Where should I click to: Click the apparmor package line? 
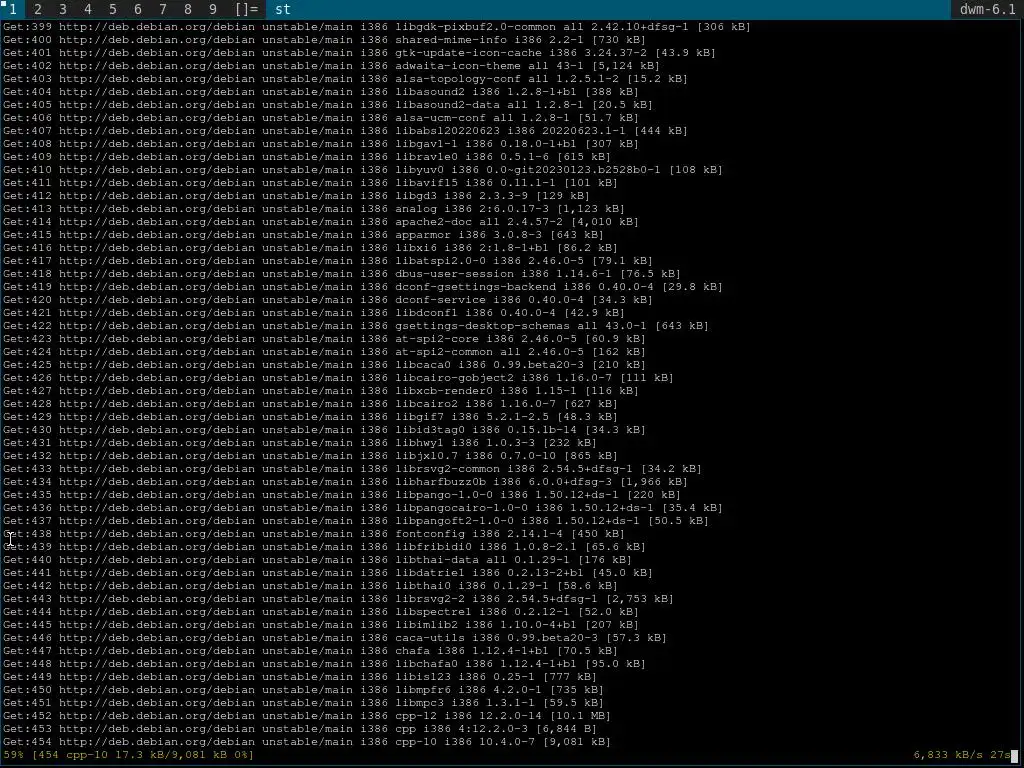303,234
